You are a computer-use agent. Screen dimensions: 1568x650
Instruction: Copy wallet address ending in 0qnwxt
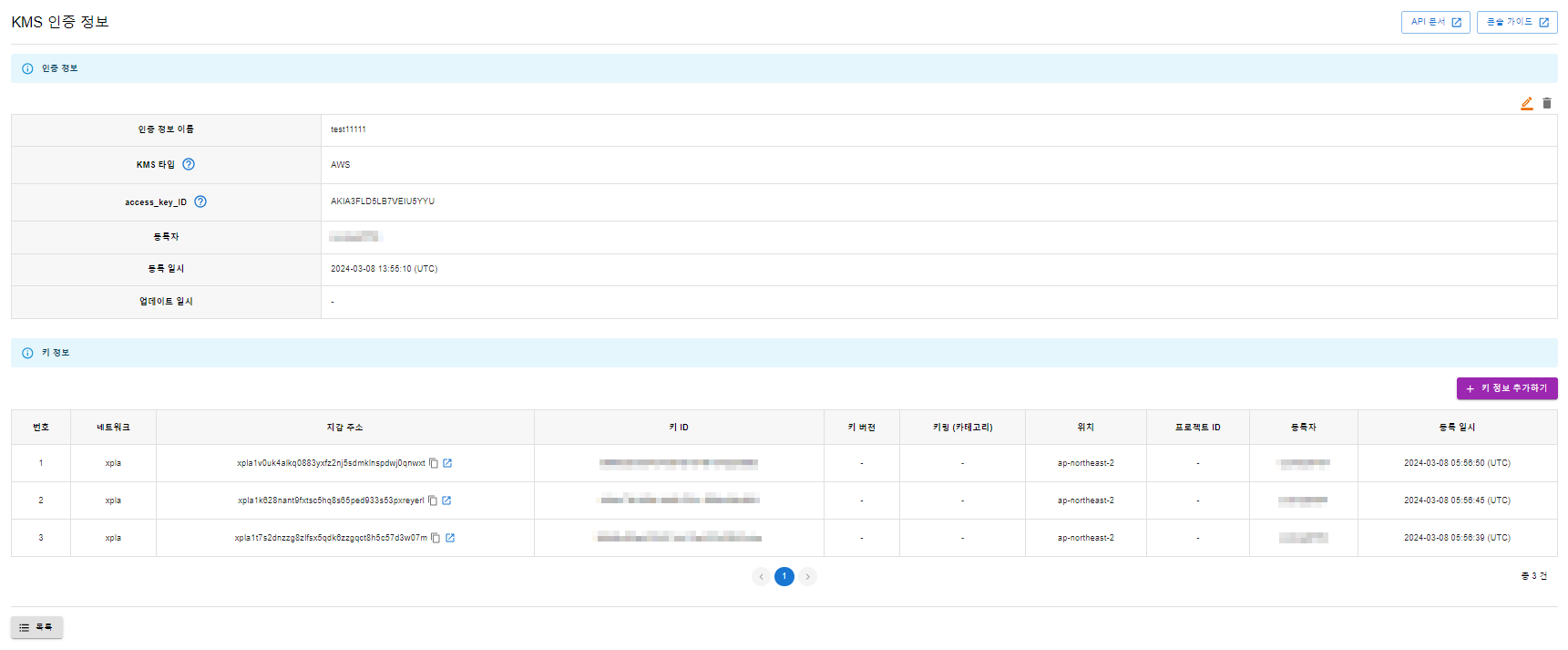pyautogui.click(x=434, y=463)
